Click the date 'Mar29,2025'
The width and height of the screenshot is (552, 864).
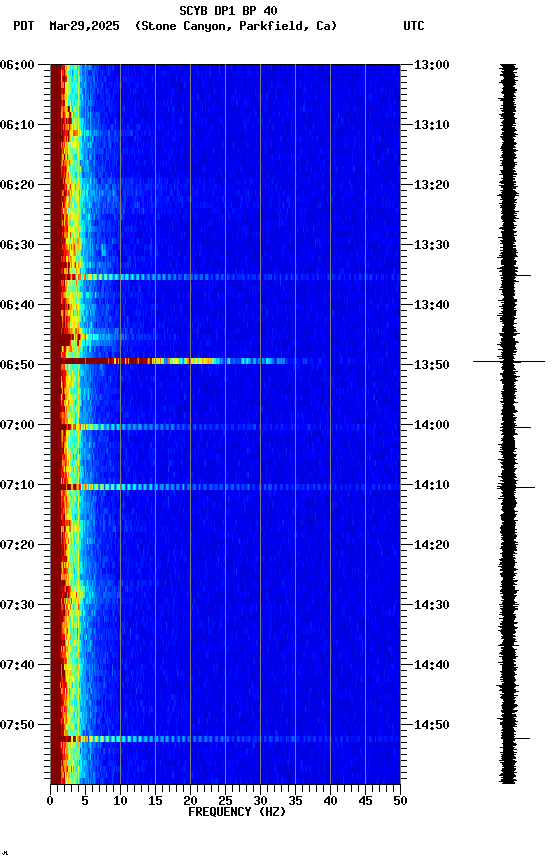[84, 26]
